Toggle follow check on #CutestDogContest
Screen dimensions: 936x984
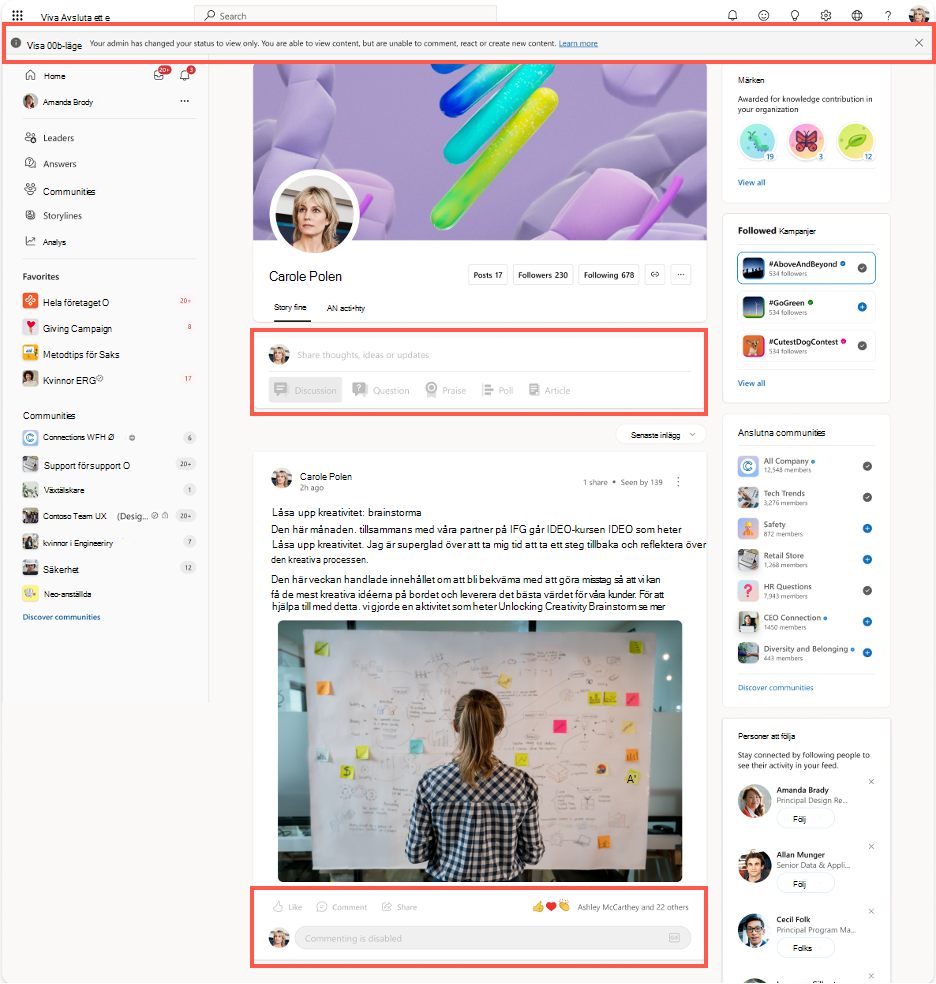[x=862, y=346]
